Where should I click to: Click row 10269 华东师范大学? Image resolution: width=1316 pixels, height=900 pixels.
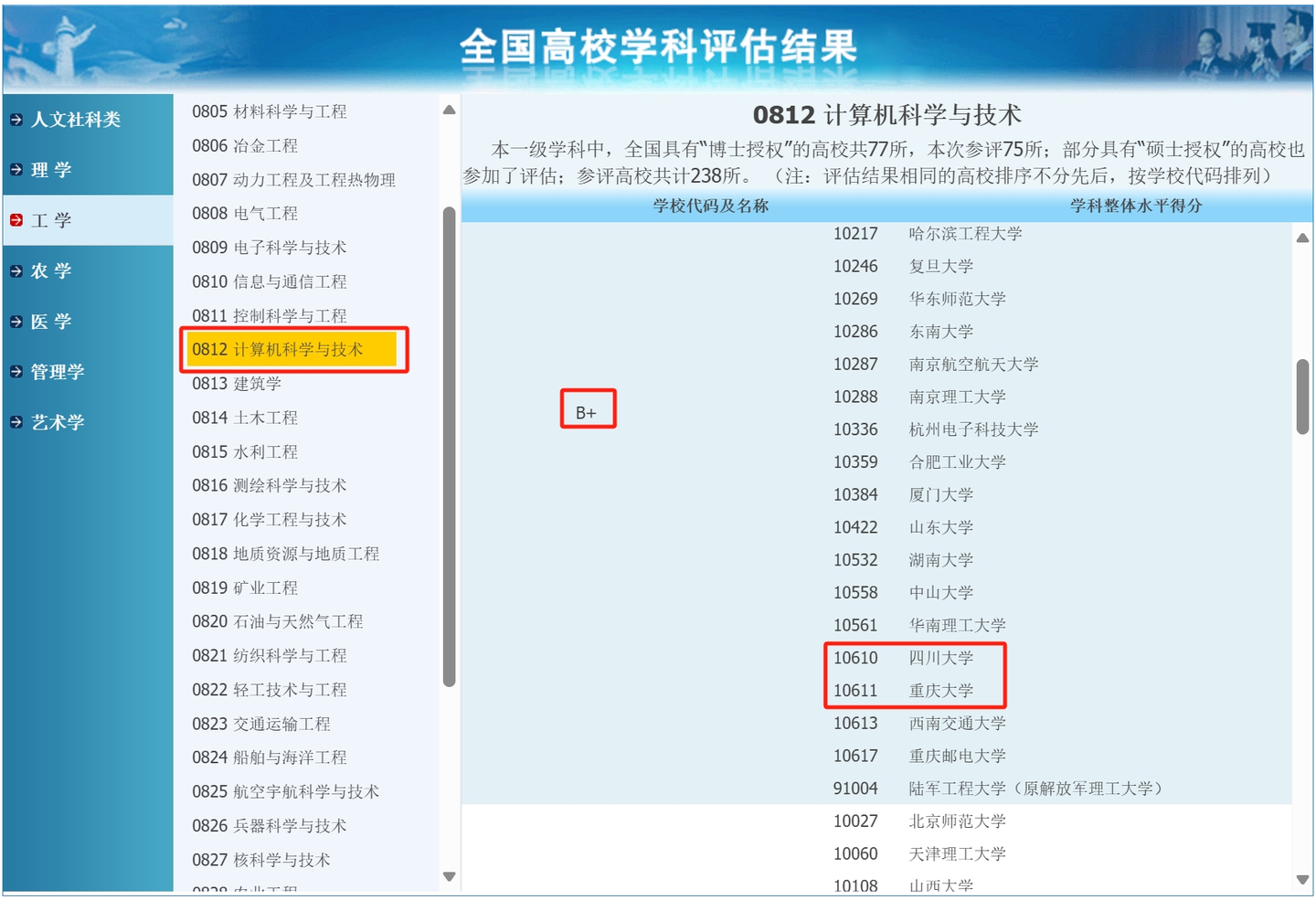(x=919, y=300)
